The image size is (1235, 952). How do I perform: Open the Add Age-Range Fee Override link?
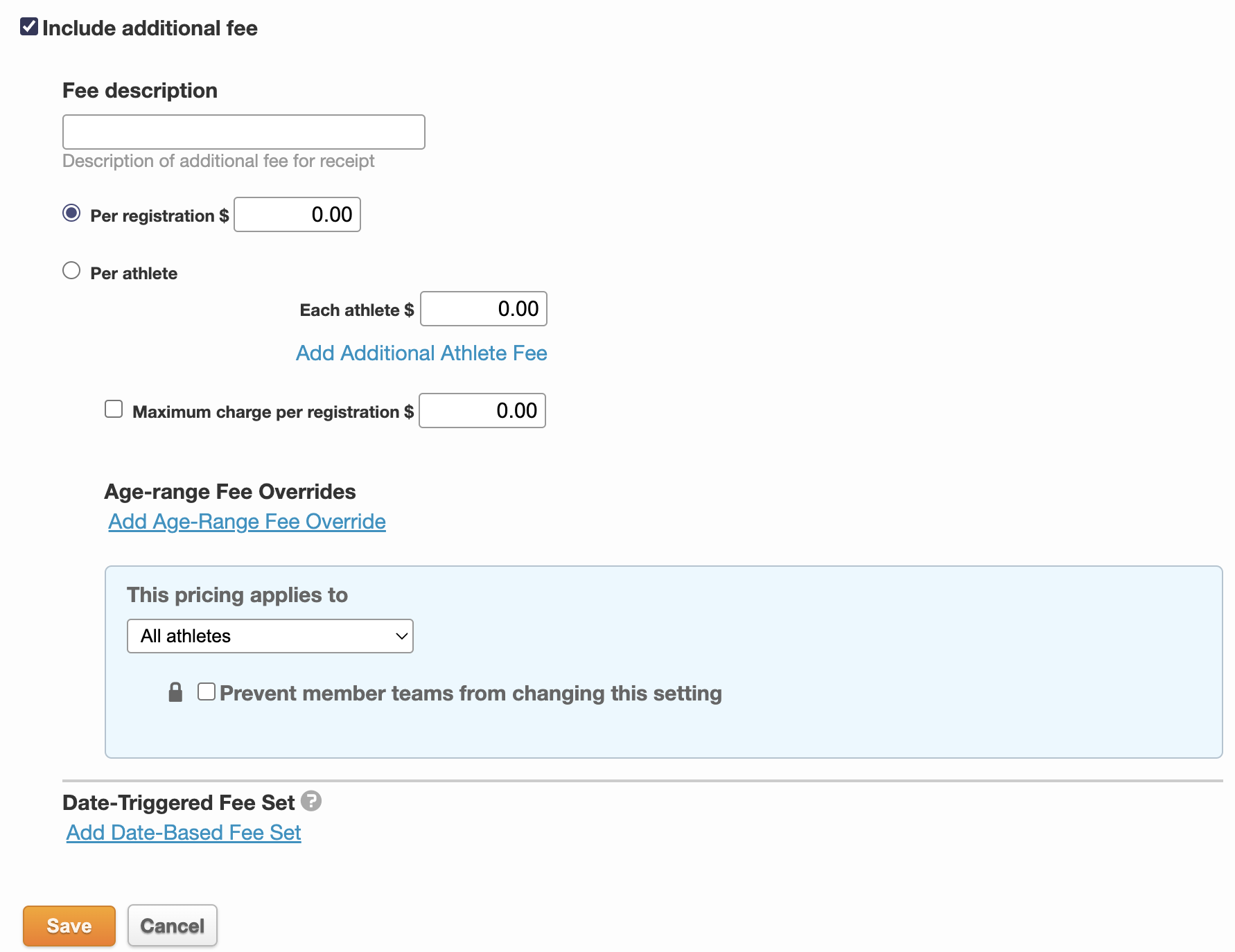(247, 522)
